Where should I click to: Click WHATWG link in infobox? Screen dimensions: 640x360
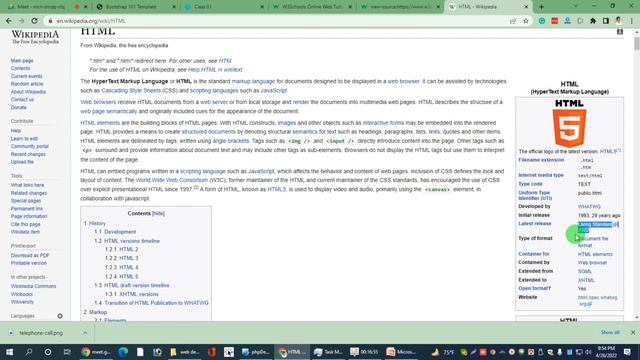(589, 207)
